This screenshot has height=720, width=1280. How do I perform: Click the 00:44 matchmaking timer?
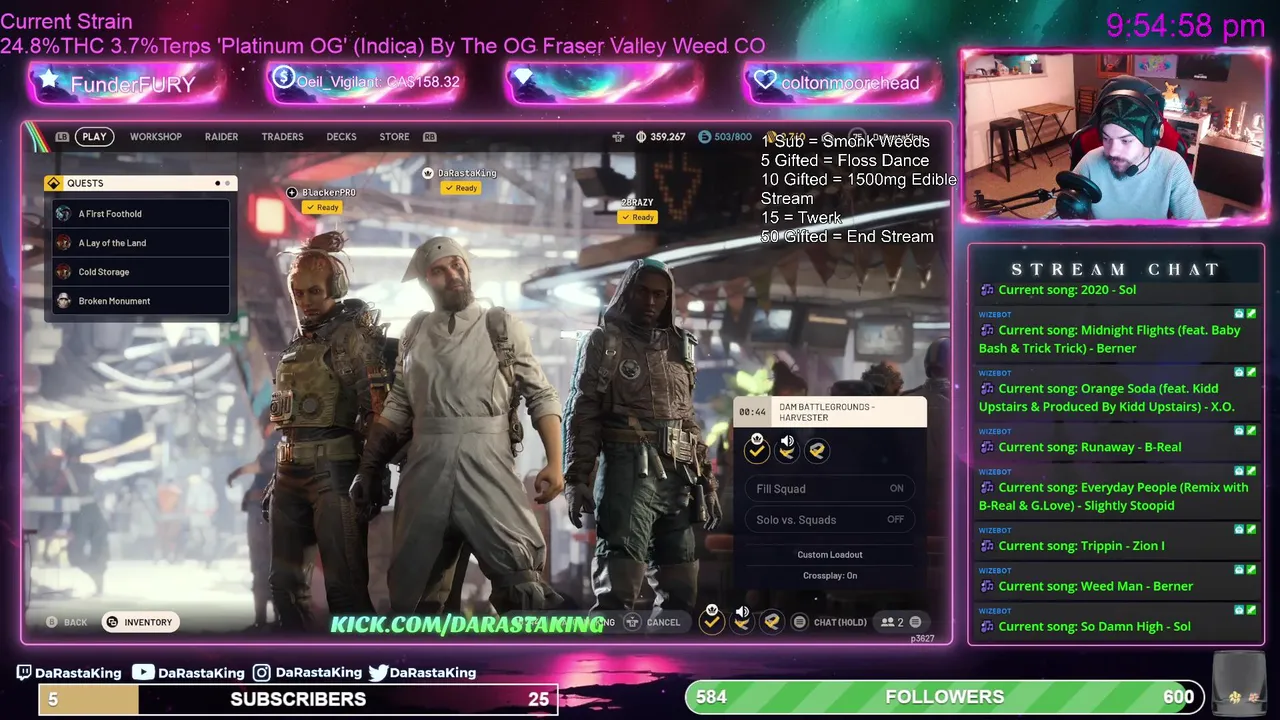752,412
